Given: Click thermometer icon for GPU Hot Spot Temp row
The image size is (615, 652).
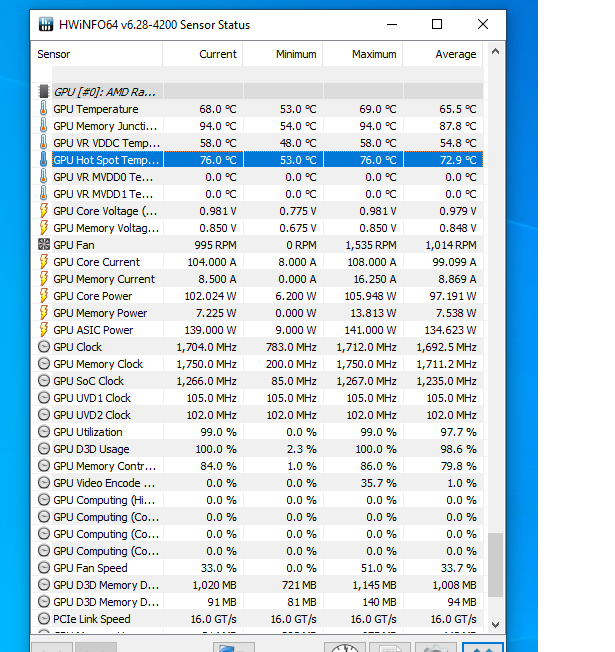Looking at the screenshot, I should coord(44,160).
